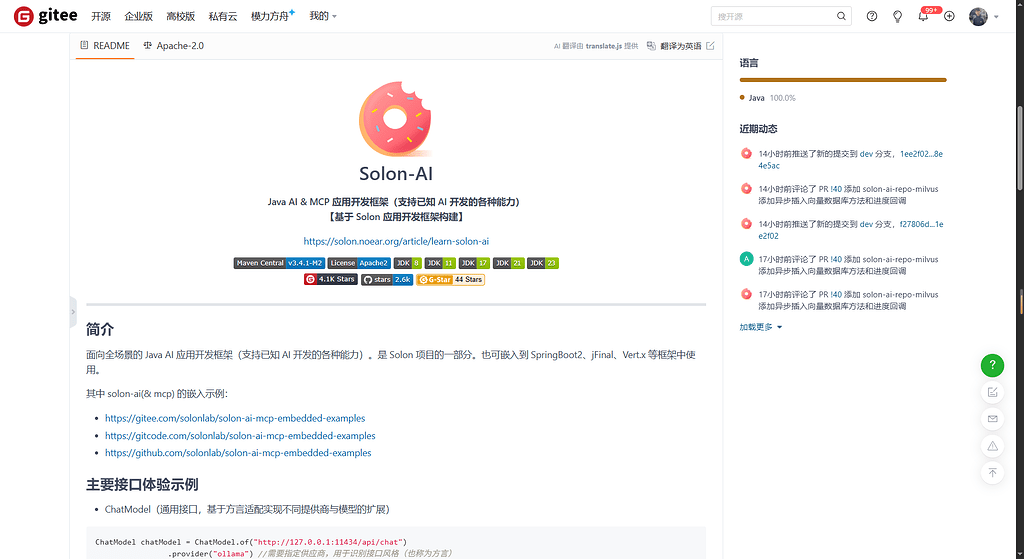Click the translate.js link
Image resolution: width=1024 pixels, height=559 pixels.
(x=603, y=46)
